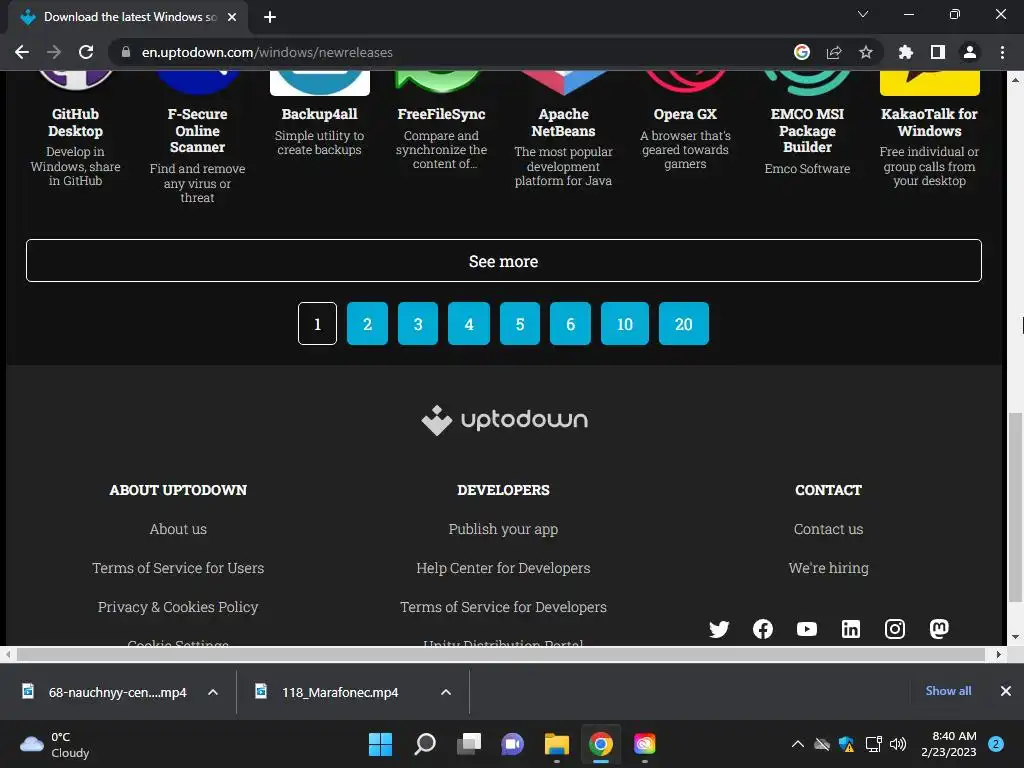
Task: Go to page 5 of new releases
Action: click(x=520, y=323)
